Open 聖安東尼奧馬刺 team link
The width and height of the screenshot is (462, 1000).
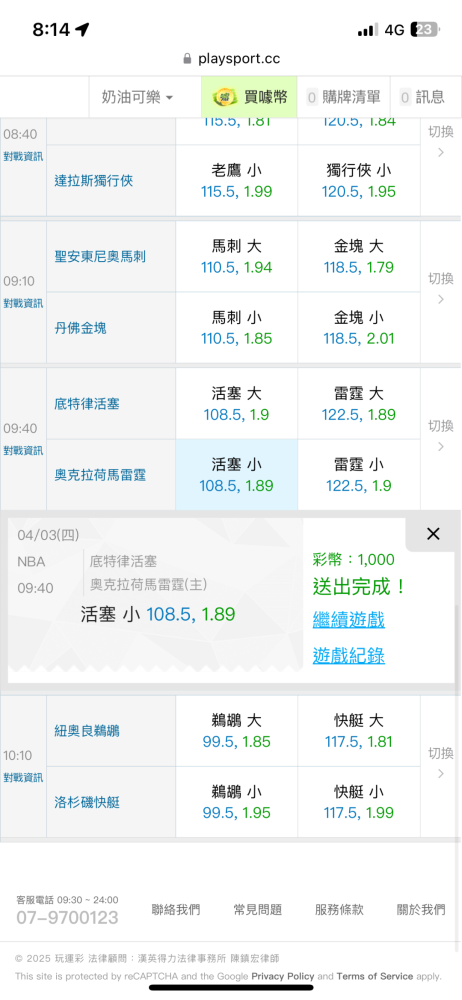point(100,256)
